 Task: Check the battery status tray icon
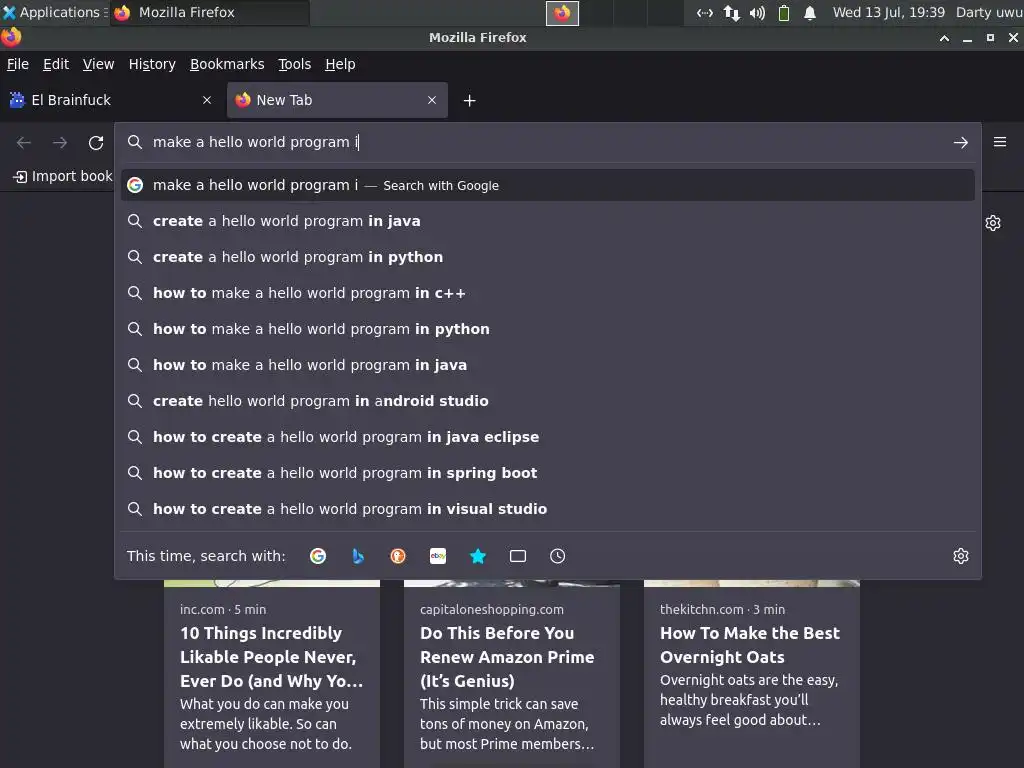(x=784, y=13)
